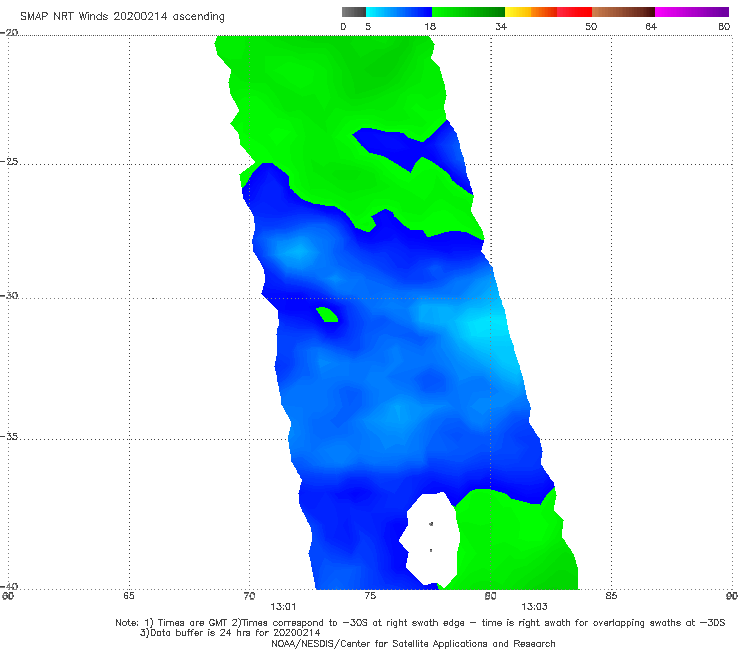The image size is (740, 650).
Task: Click the swath time '13:03'
Action: (534, 607)
